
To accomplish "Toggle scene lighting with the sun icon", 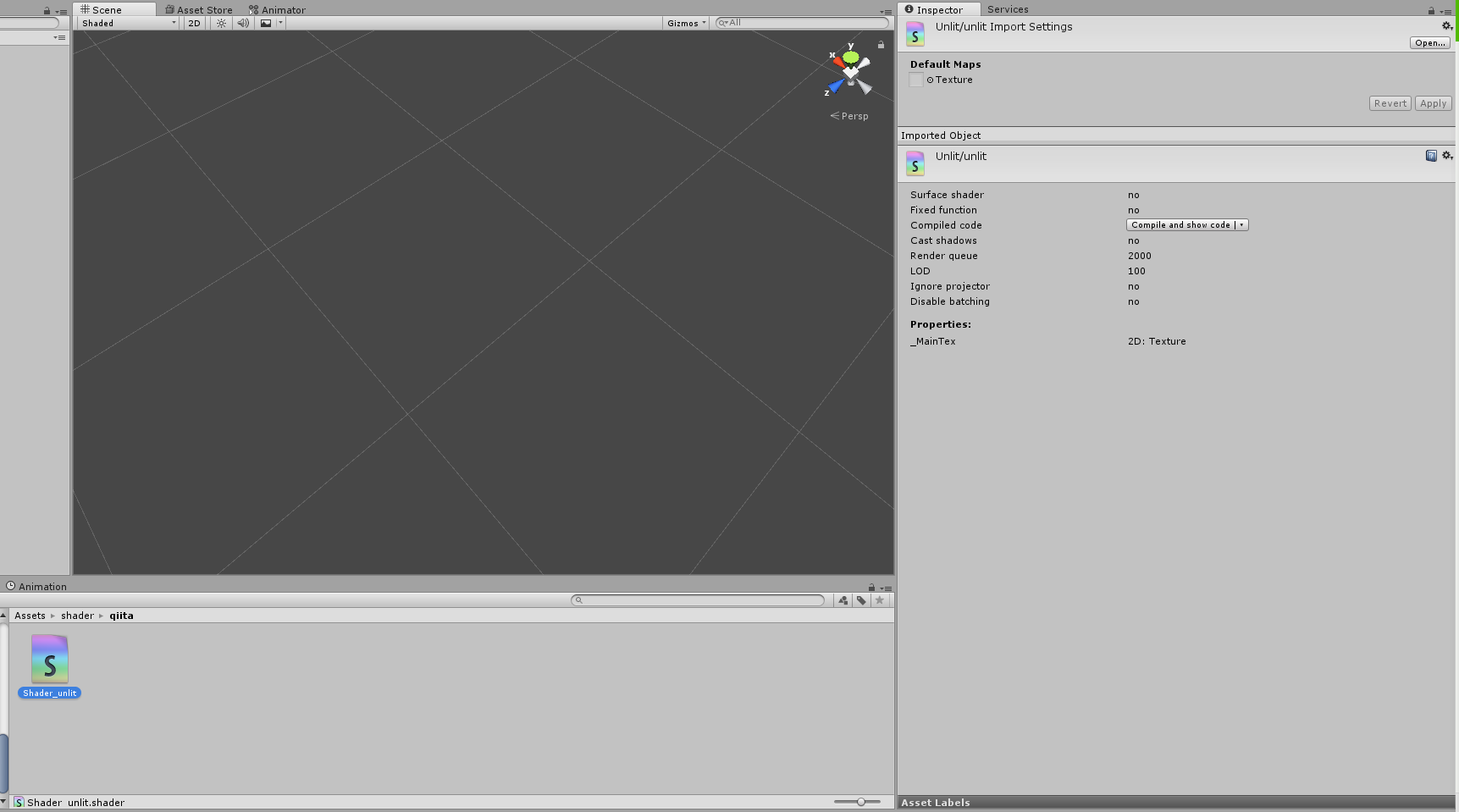I will click(220, 23).
